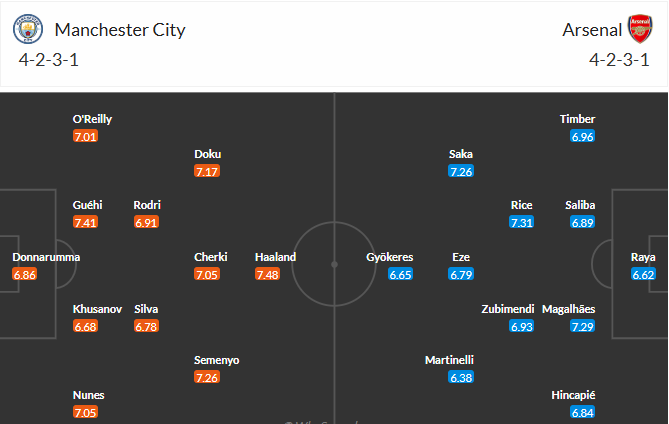Select player Semenyo on the pitch
Screen dimensions: 669x424
point(217,360)
